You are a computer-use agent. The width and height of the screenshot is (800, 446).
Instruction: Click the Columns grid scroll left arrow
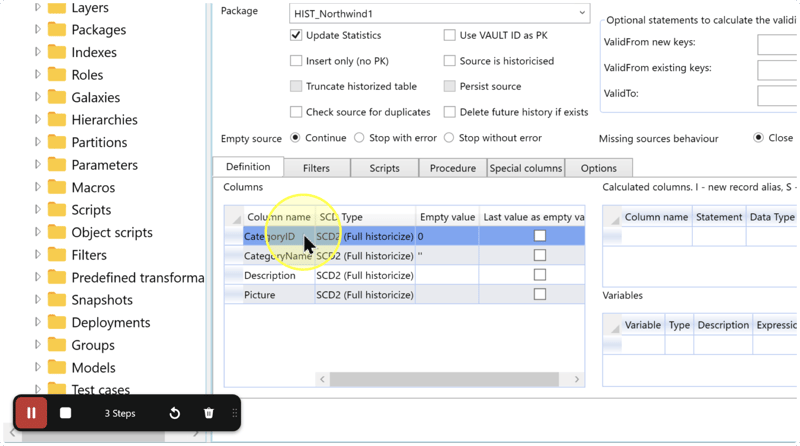(322, 379)
